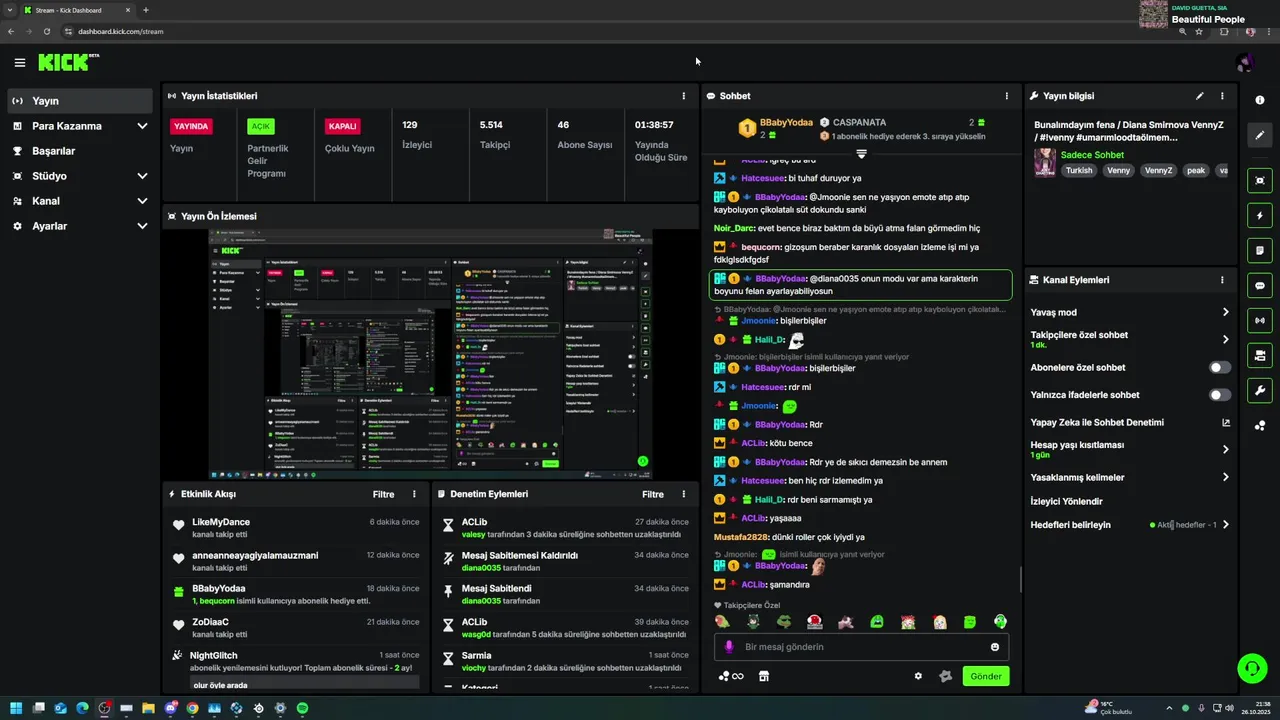Open the weather widget on taskbar
This screenshot has height=720, width=1280.
click(x=1109, y=708)
